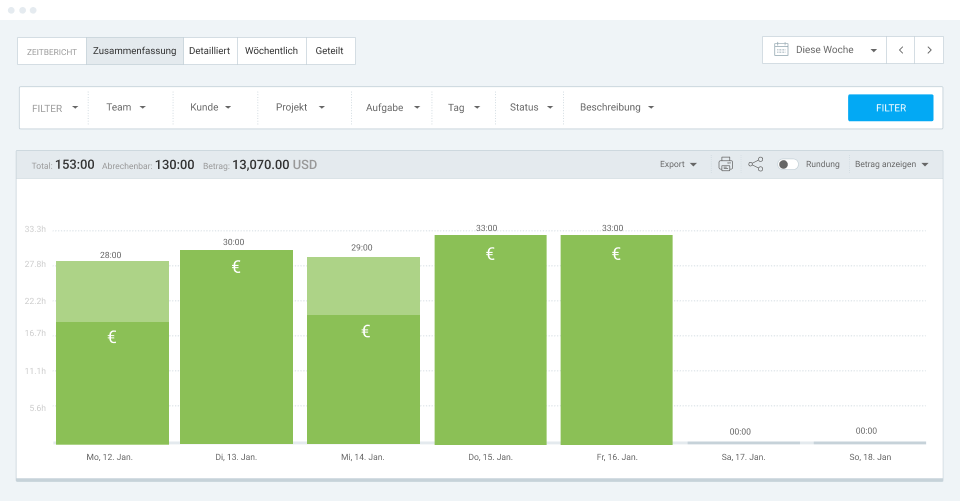Screen dimensions: 960x501
Task: Click euro symbol on Tuesday's bar
Action: coord(236,267)
